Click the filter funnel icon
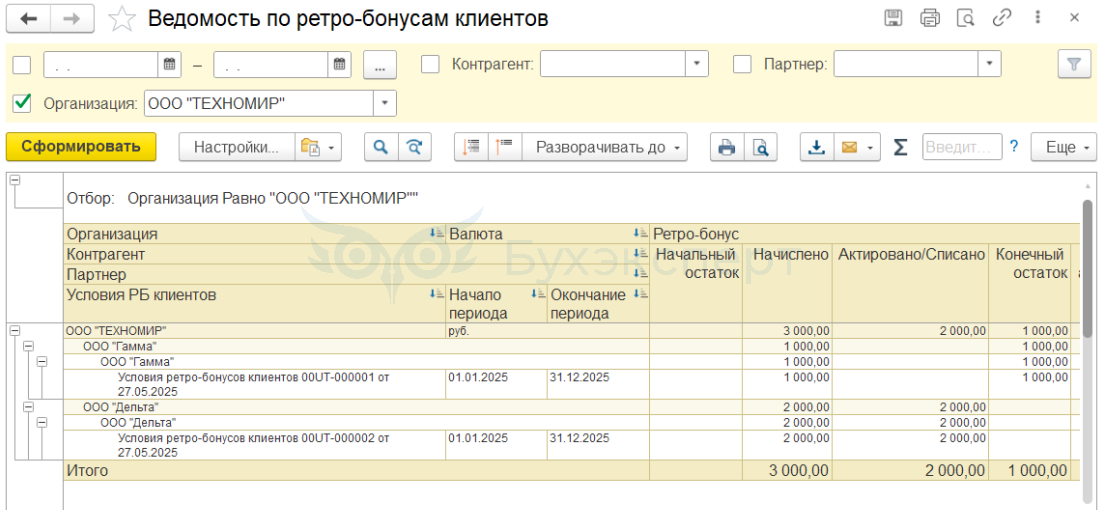Image resolution: width=1102 pixels, height=510 pixels. [x=1074, y=65]
